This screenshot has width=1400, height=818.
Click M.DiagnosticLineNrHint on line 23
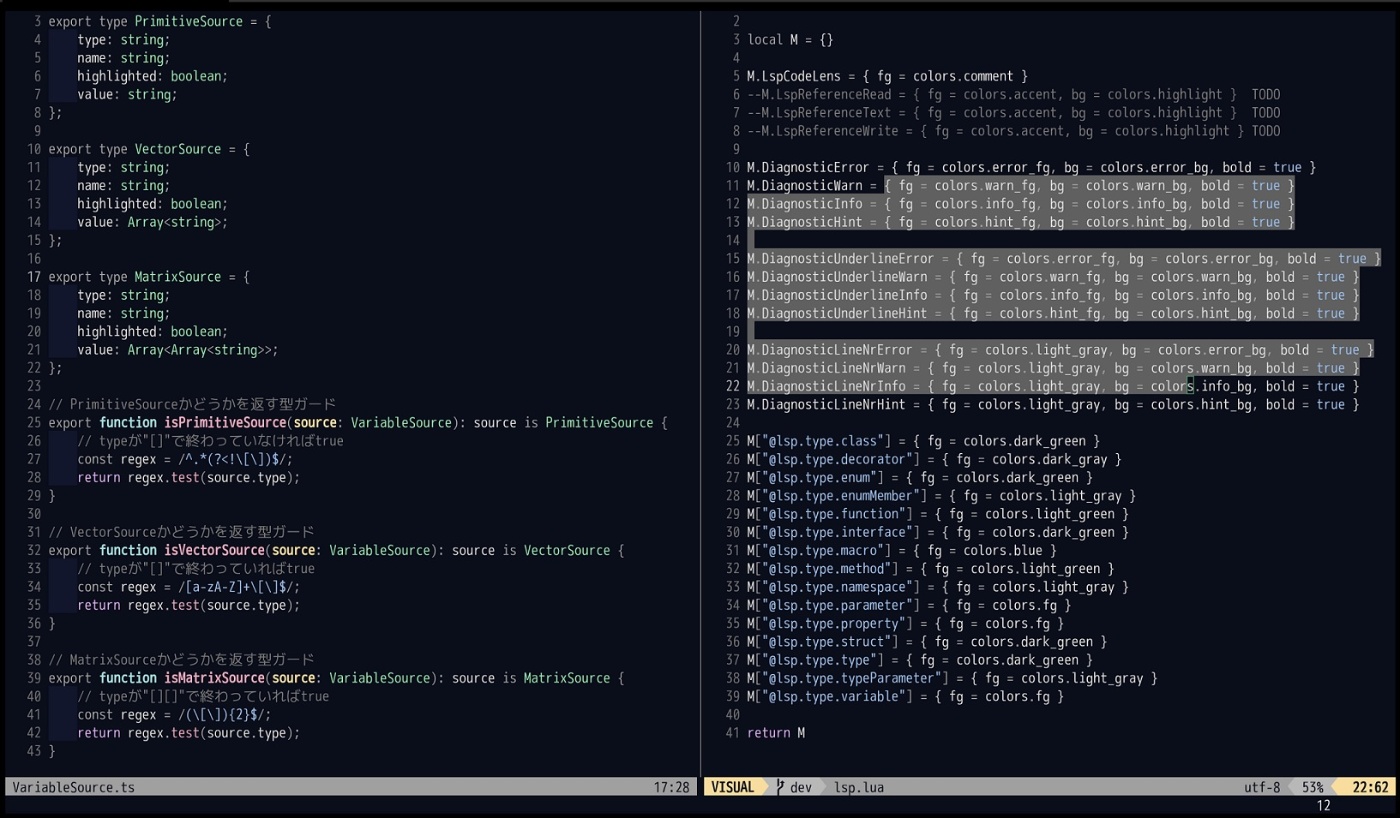pyautogui.click(x=826, y=405)
